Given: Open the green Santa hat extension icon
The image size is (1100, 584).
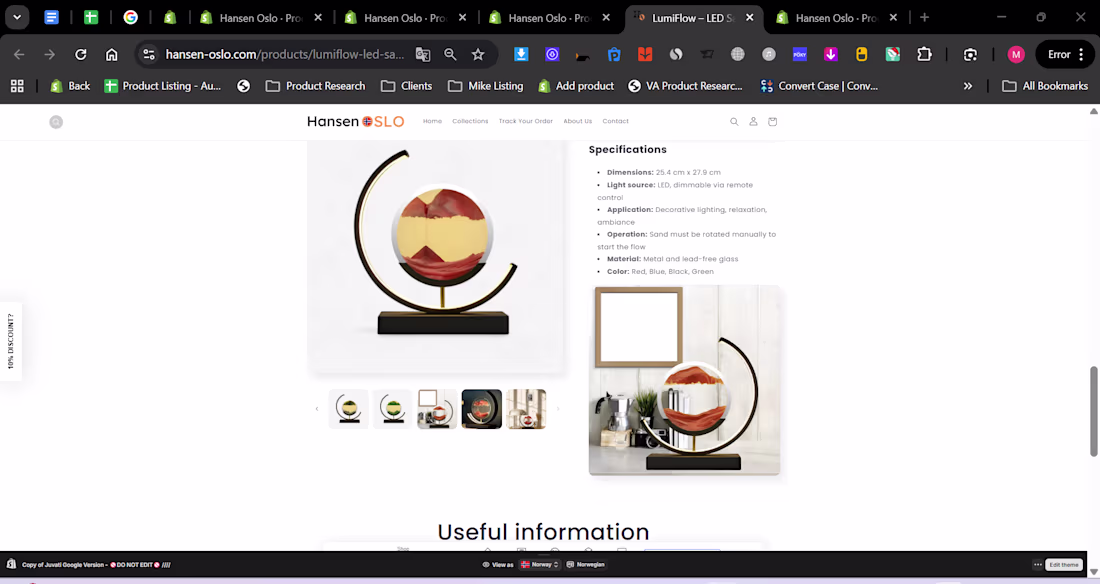Looking at the screenshot, I should pyautogui.click(x=892, y=54).
